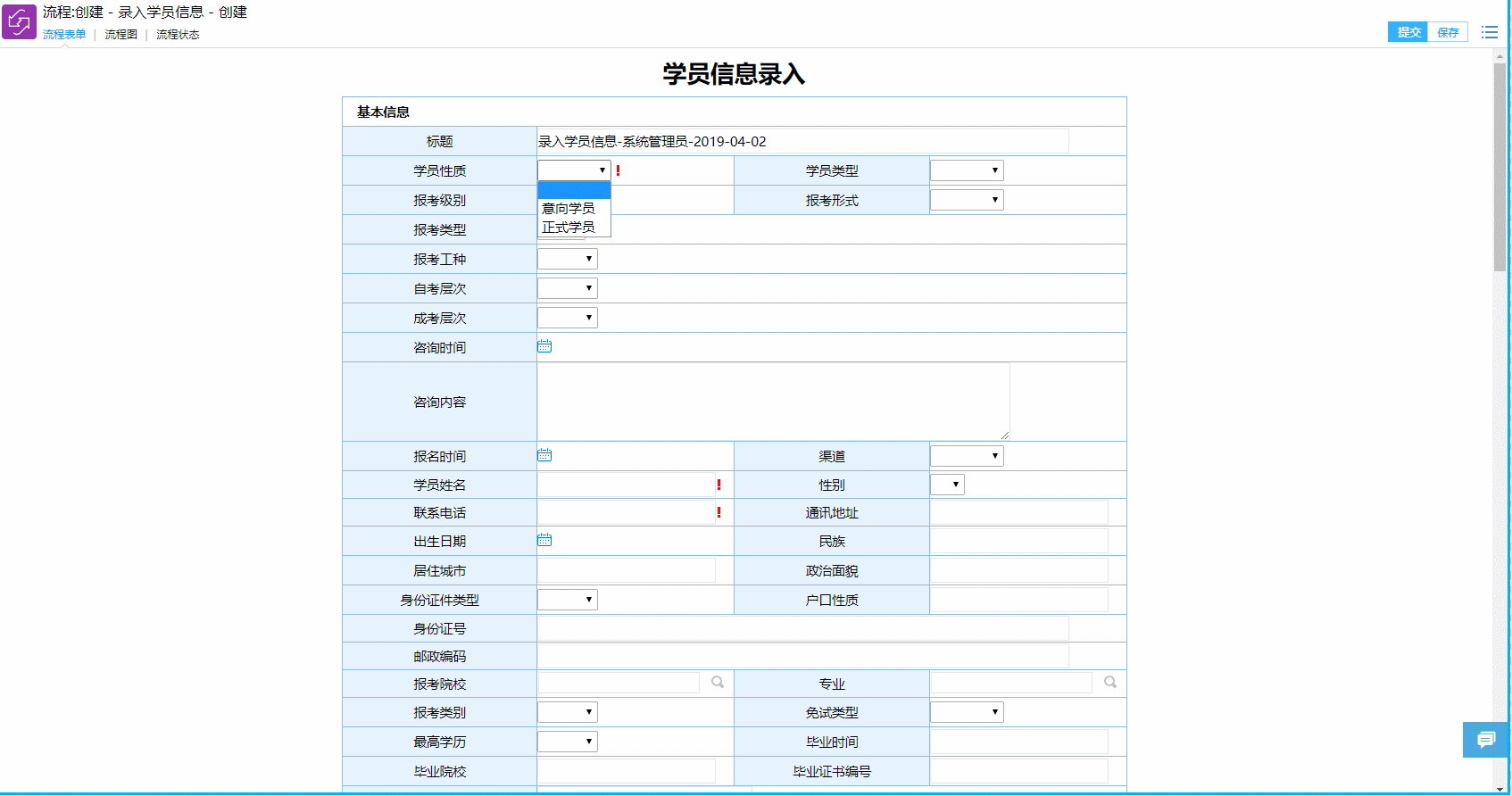The width and height of the screenshot is (1512, 796).
Task: Click the 毕业证书编号 input field
Action: 1018,771
